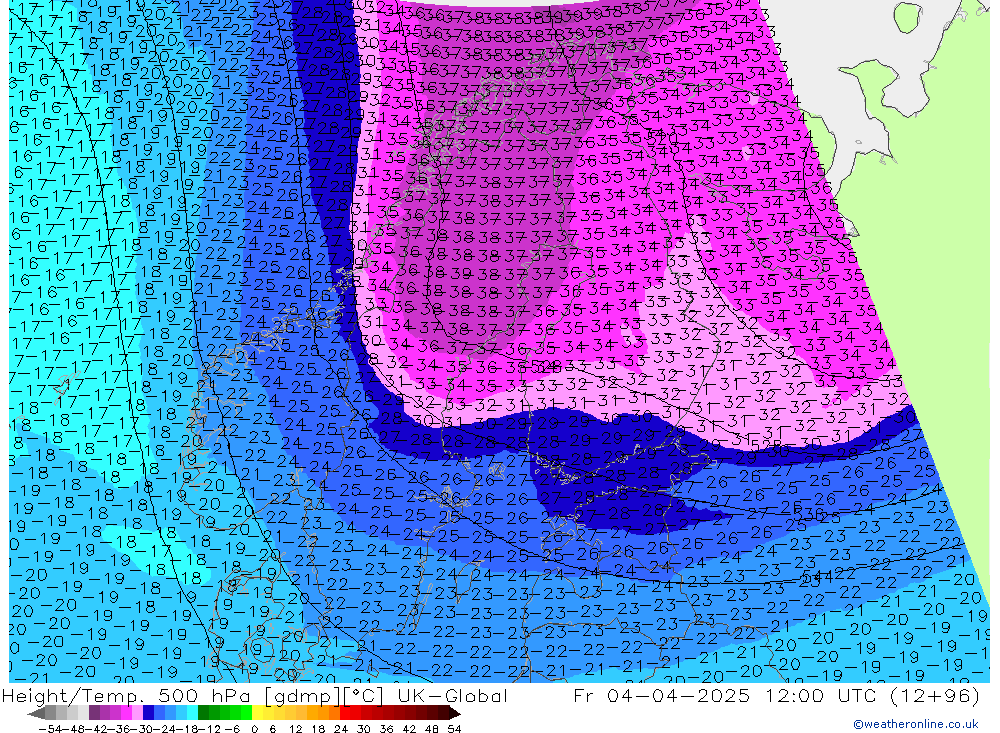This screenshot has width=1000, height=733.
Task: Click the [gdmp] unit label in title
Action: [302, 695]
